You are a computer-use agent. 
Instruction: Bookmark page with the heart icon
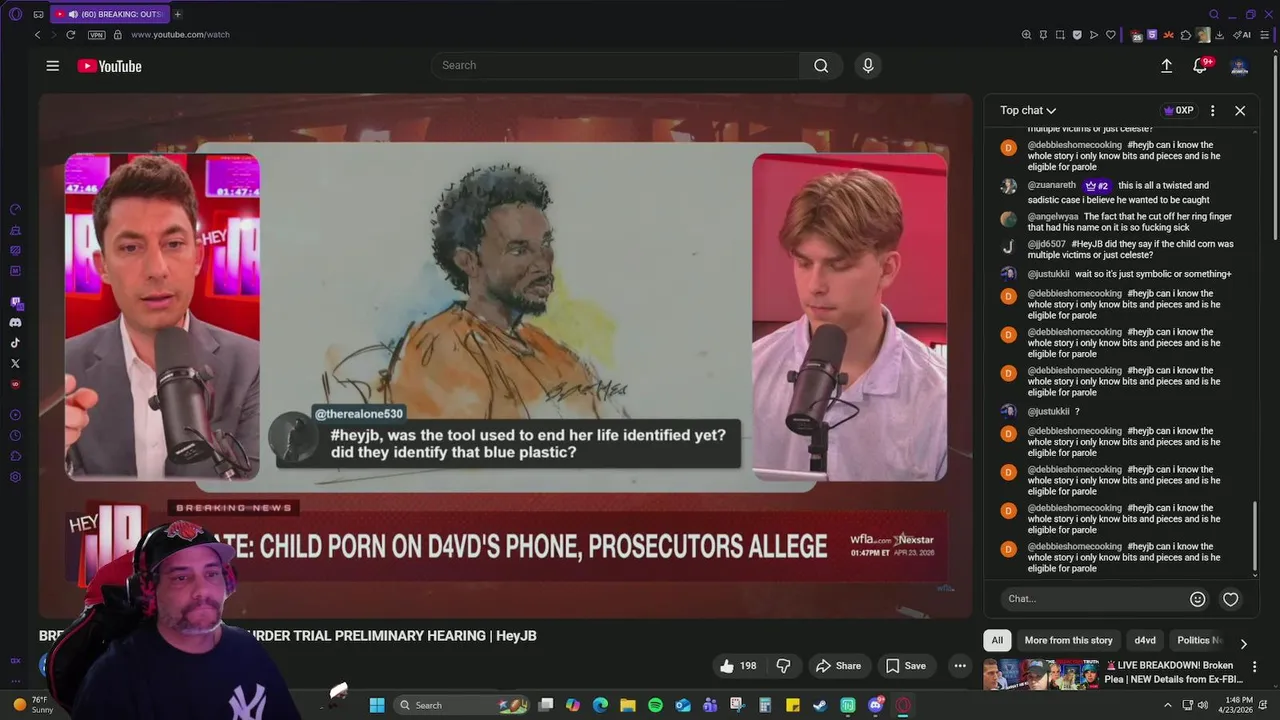tap(1111, 35)
